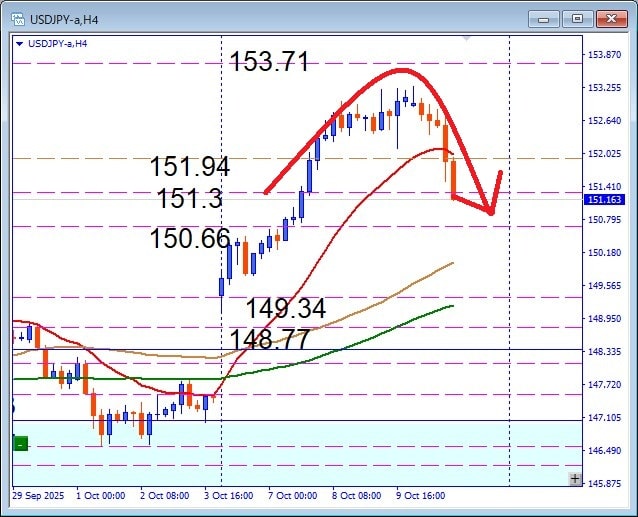
Task: Click the 9 Oct 16:00 time axis label
Action: [x=420, y=495]
